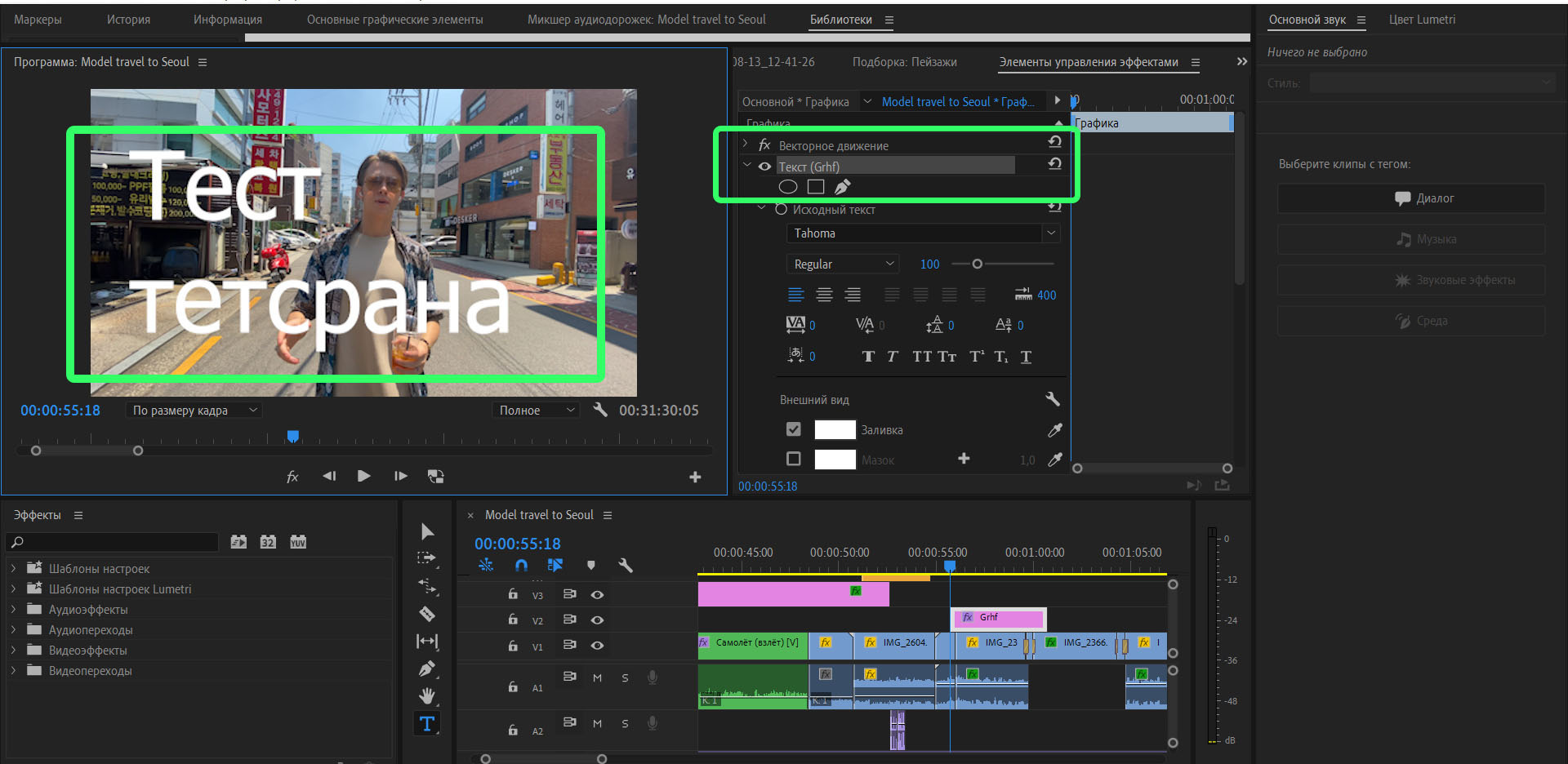Viewport: 1568px width, 764px height.
Task: Open playback resolution dropdown Полное
Action: click(x=536, y=410)
